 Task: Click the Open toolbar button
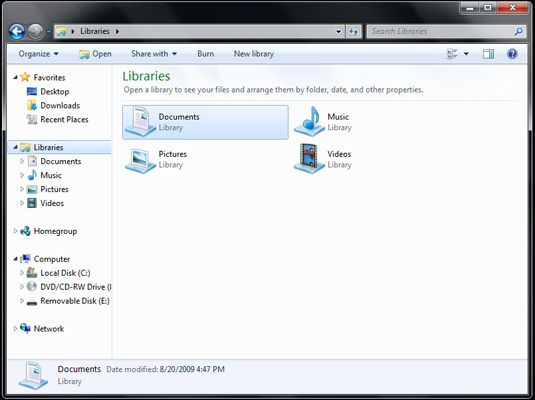point(95,54)
